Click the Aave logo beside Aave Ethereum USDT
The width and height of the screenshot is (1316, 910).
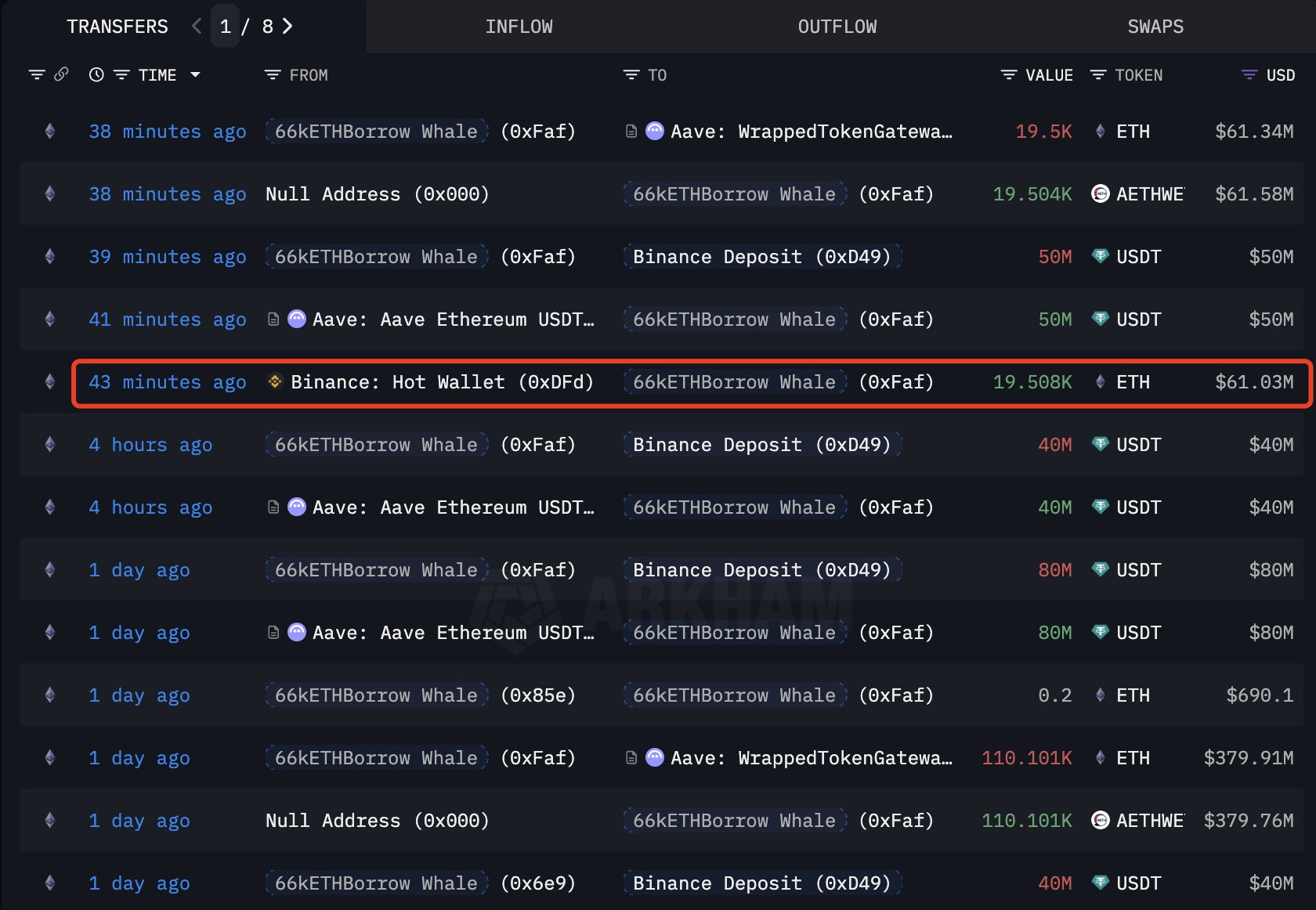coord(296,319)
